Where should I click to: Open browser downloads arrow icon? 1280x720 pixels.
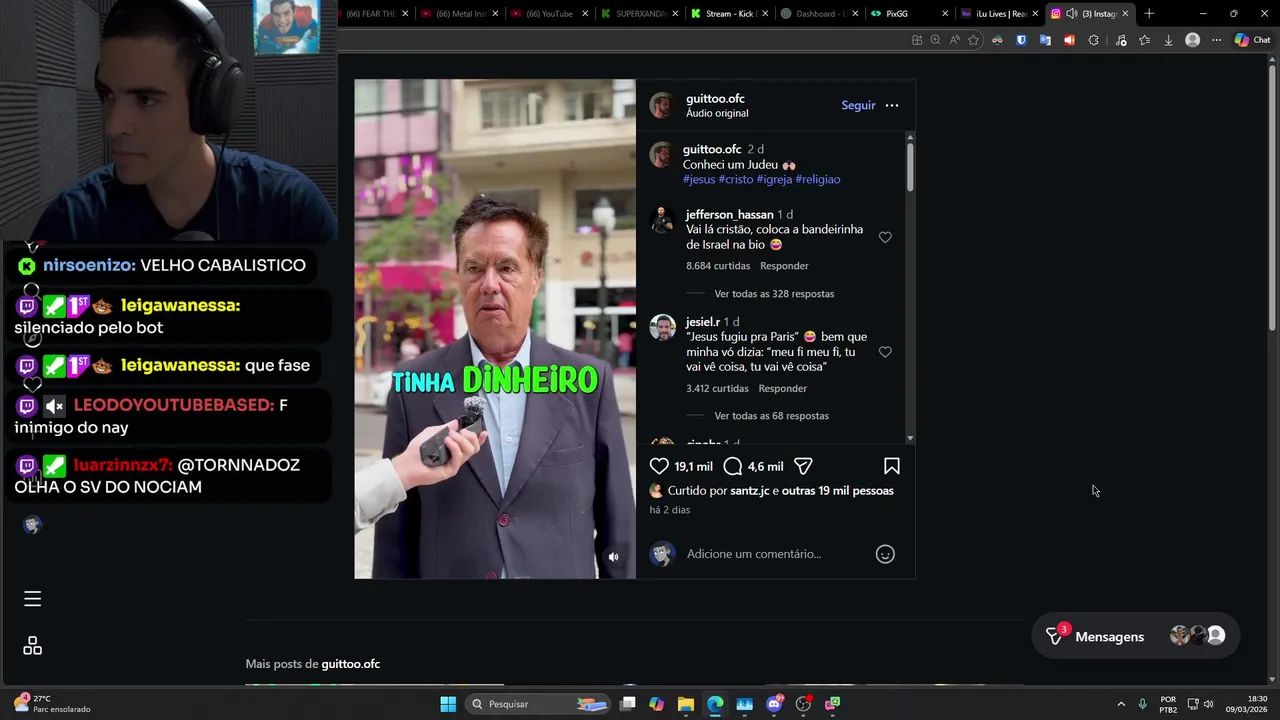pos(1168,40)
